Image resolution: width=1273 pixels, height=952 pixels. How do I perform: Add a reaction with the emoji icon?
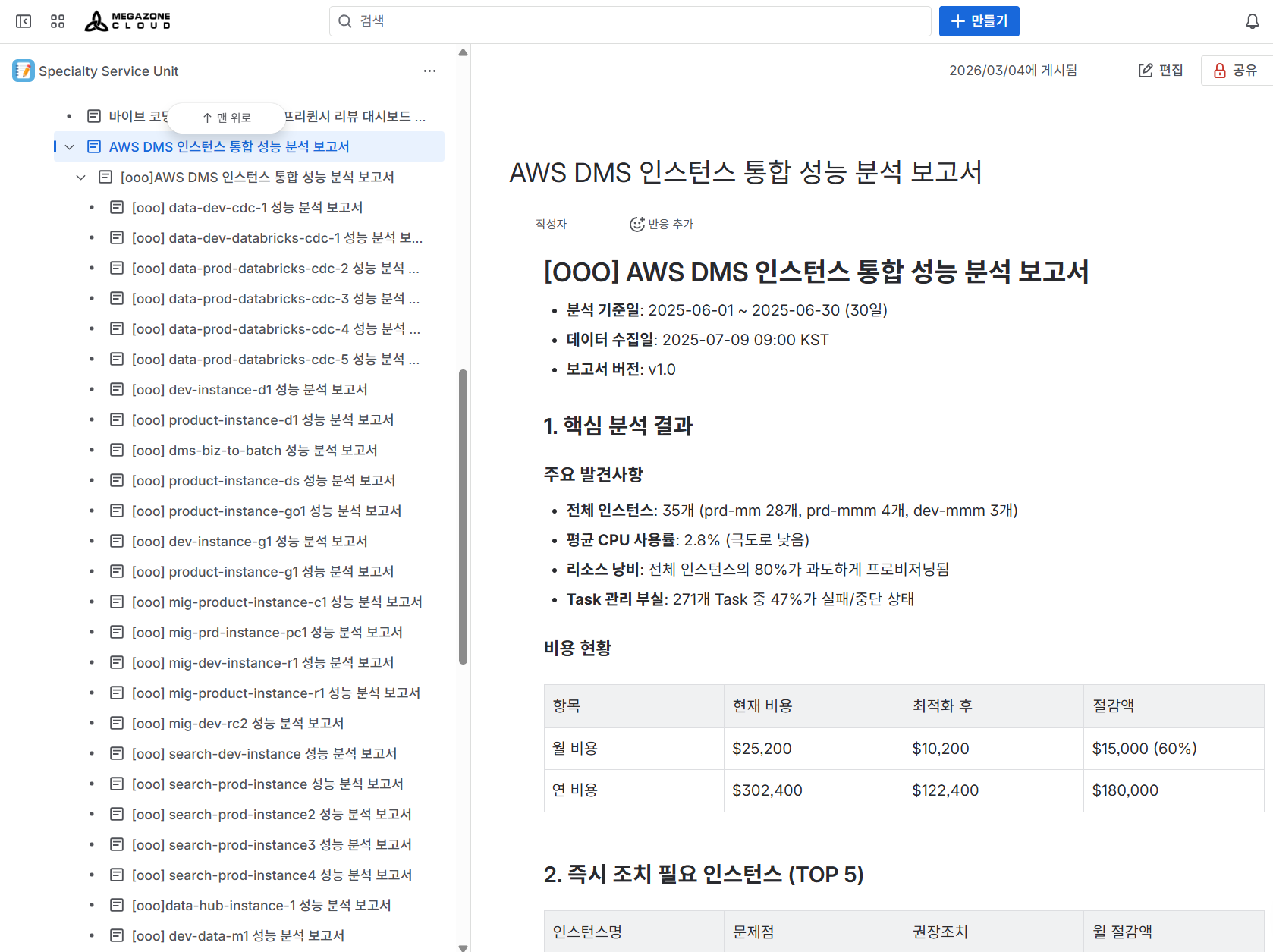tap(637, 224)
